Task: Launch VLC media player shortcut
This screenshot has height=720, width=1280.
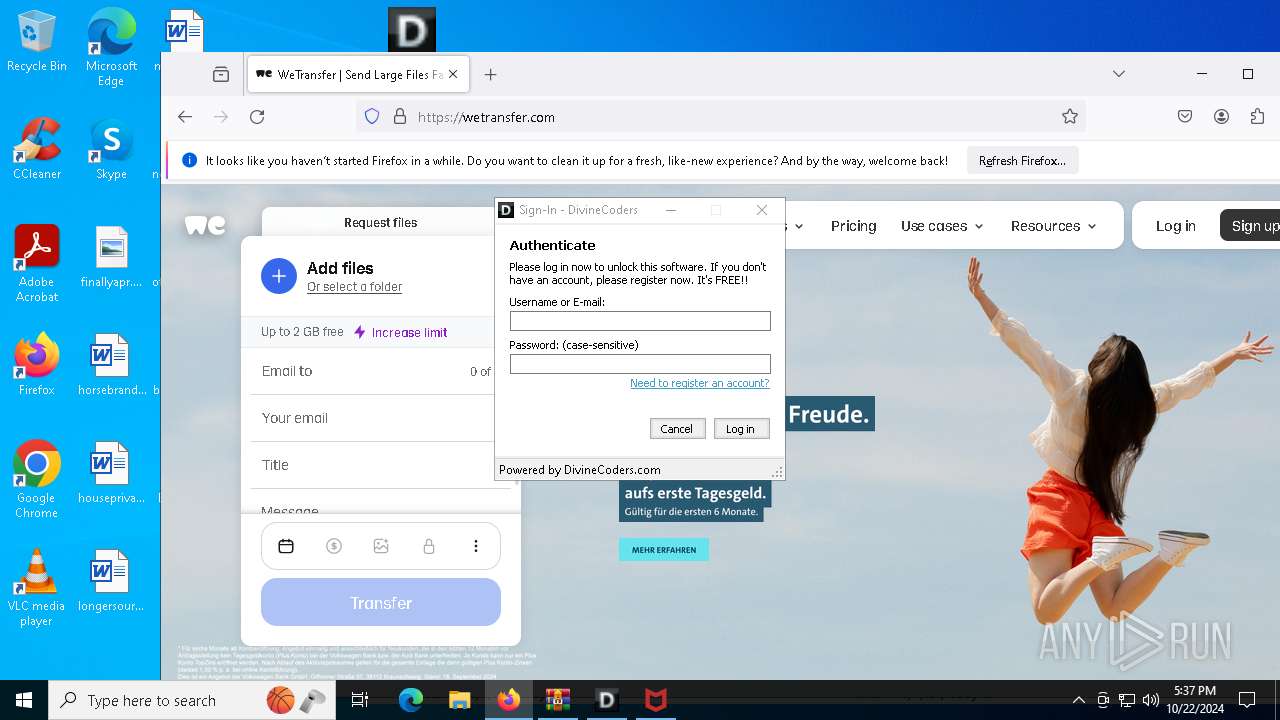Action: click(36, 587)
